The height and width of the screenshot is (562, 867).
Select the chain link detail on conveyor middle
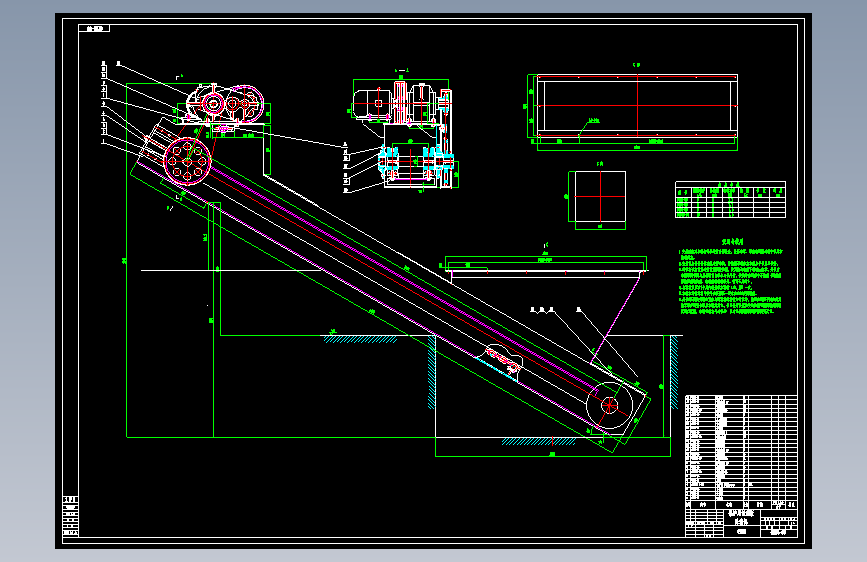(502, 361)
